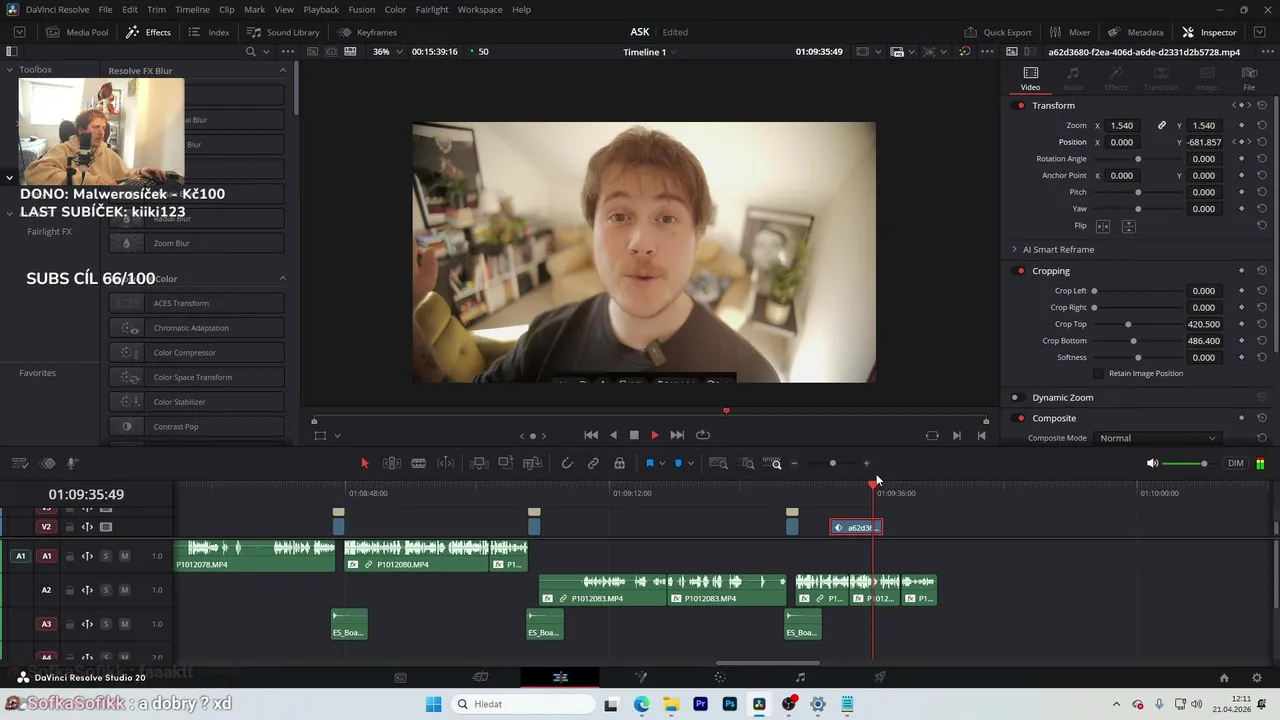Switch to Inspector File tab

point(1249,79)
